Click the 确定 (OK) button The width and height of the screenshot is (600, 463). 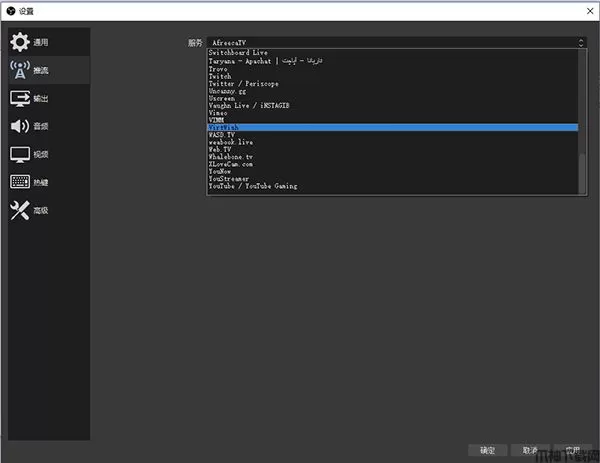(487, 450)
